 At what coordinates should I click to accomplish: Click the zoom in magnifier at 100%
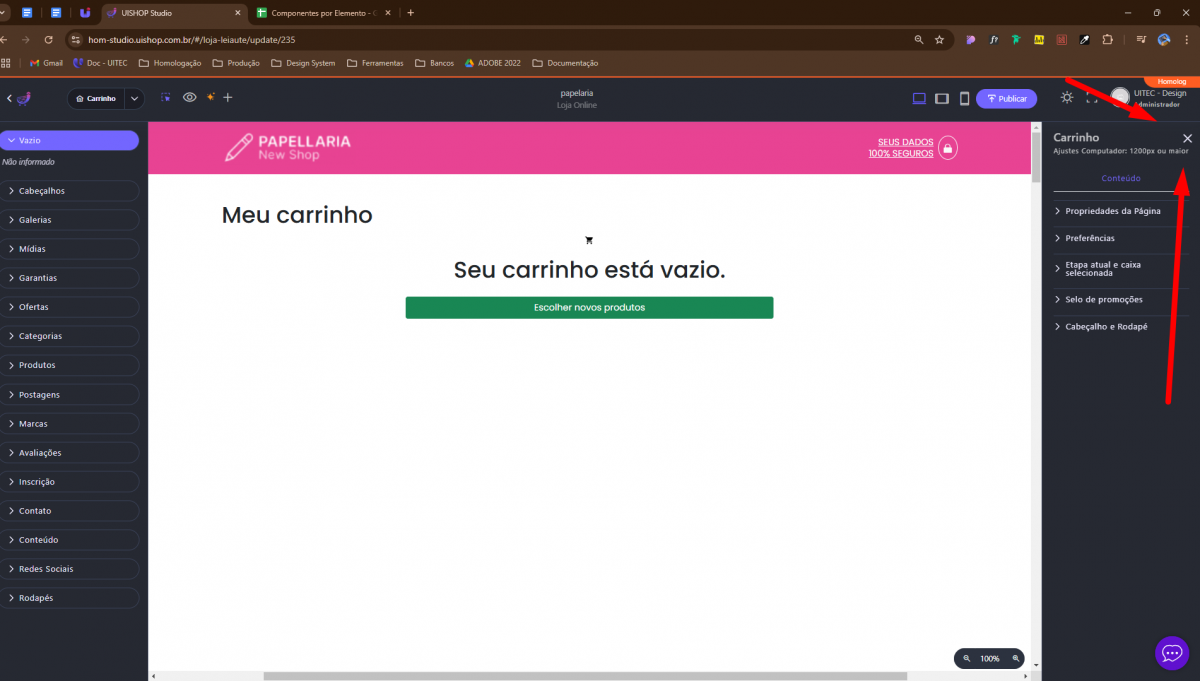coord(1016,658)
